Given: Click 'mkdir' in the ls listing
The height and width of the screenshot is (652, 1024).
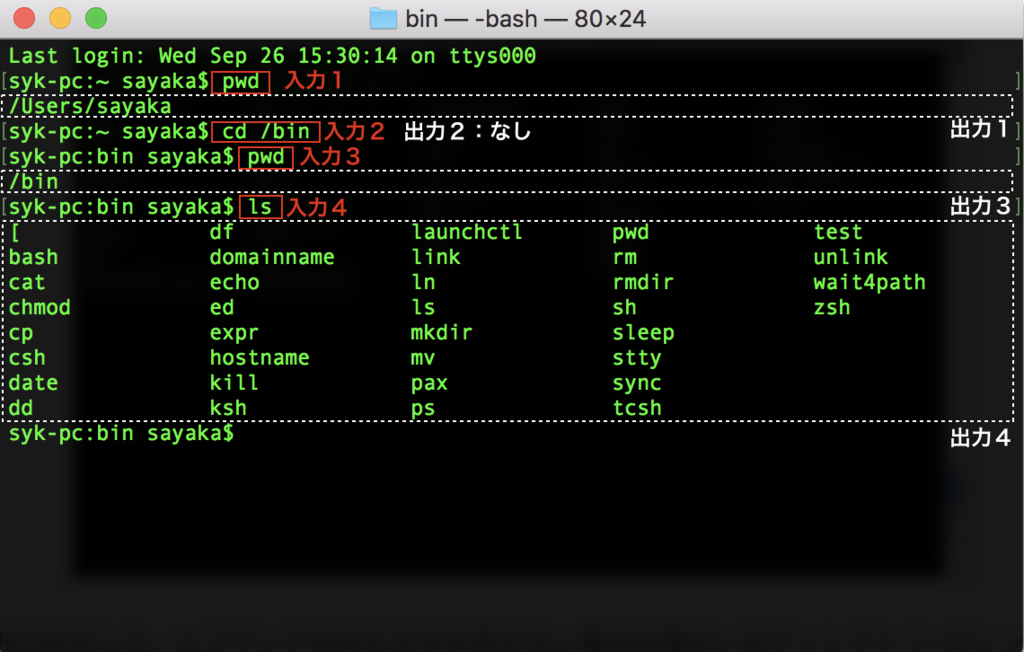Looking at the screenshot, I should 441,333.
